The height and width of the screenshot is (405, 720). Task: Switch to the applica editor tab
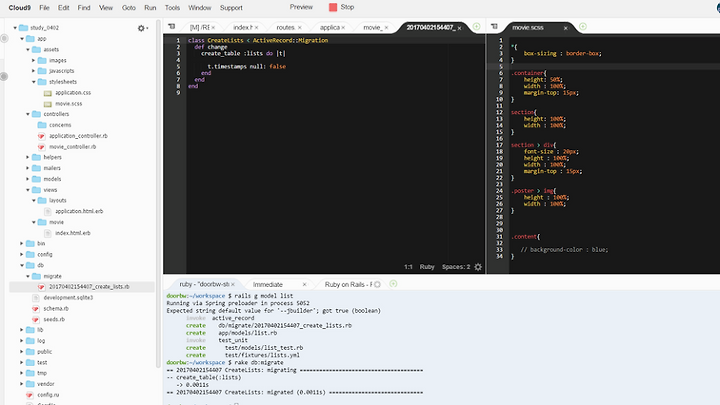coord(330,28)
